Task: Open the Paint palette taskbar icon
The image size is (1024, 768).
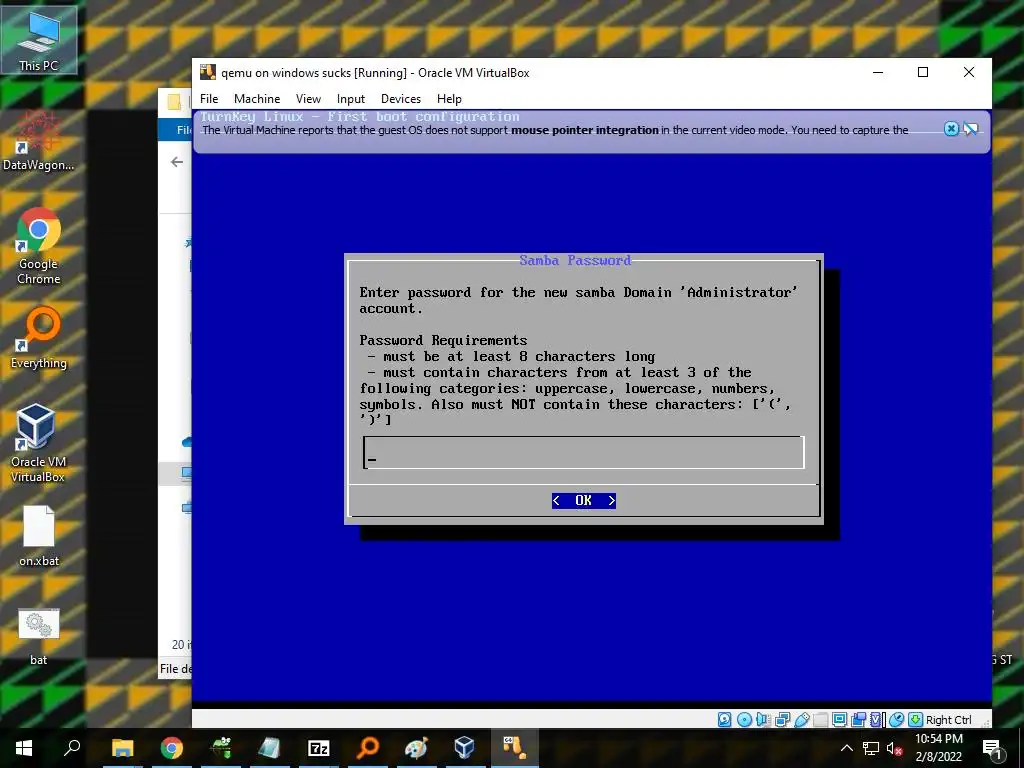Action: pos(416,748)
